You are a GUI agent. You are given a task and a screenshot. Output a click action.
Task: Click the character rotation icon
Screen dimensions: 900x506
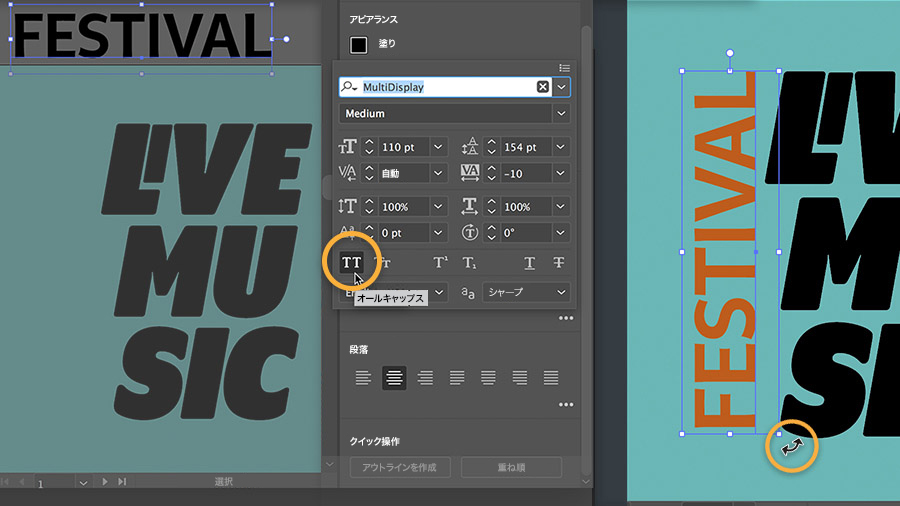pyautogui.click(x=470, y=232)
